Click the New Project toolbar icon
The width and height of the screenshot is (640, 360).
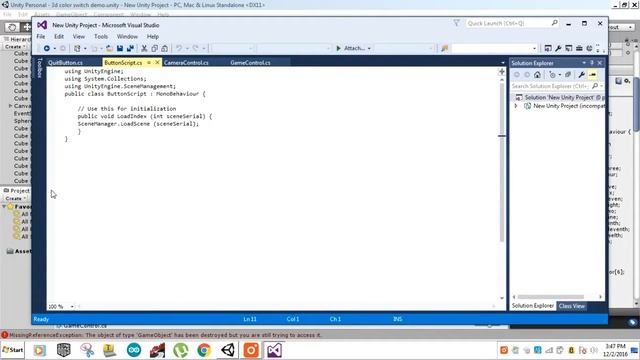77,48
